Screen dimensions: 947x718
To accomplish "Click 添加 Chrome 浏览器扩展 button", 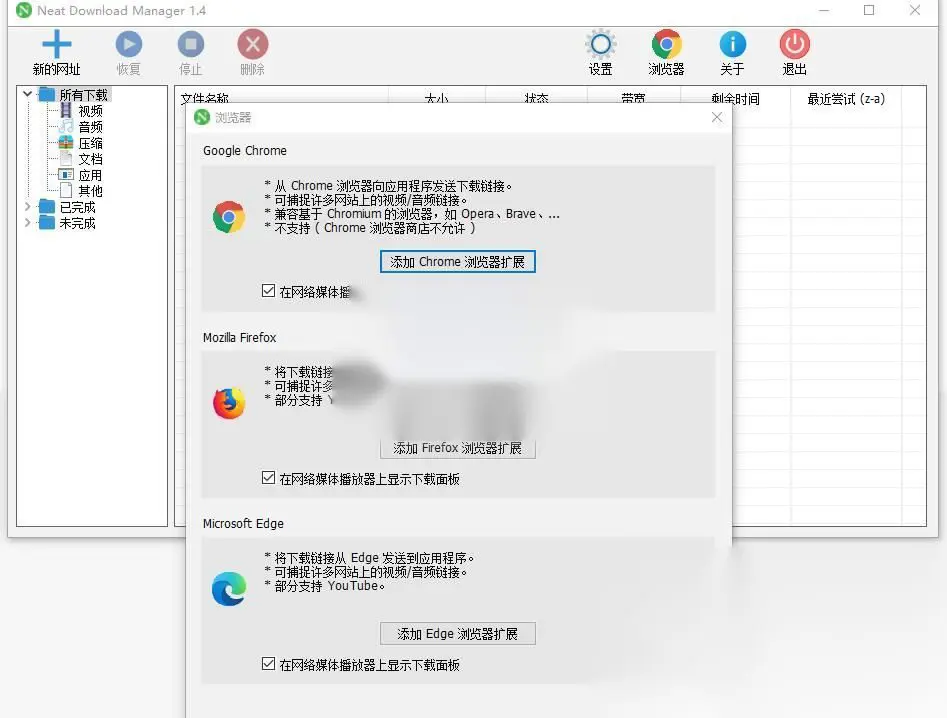I will 458,261.
